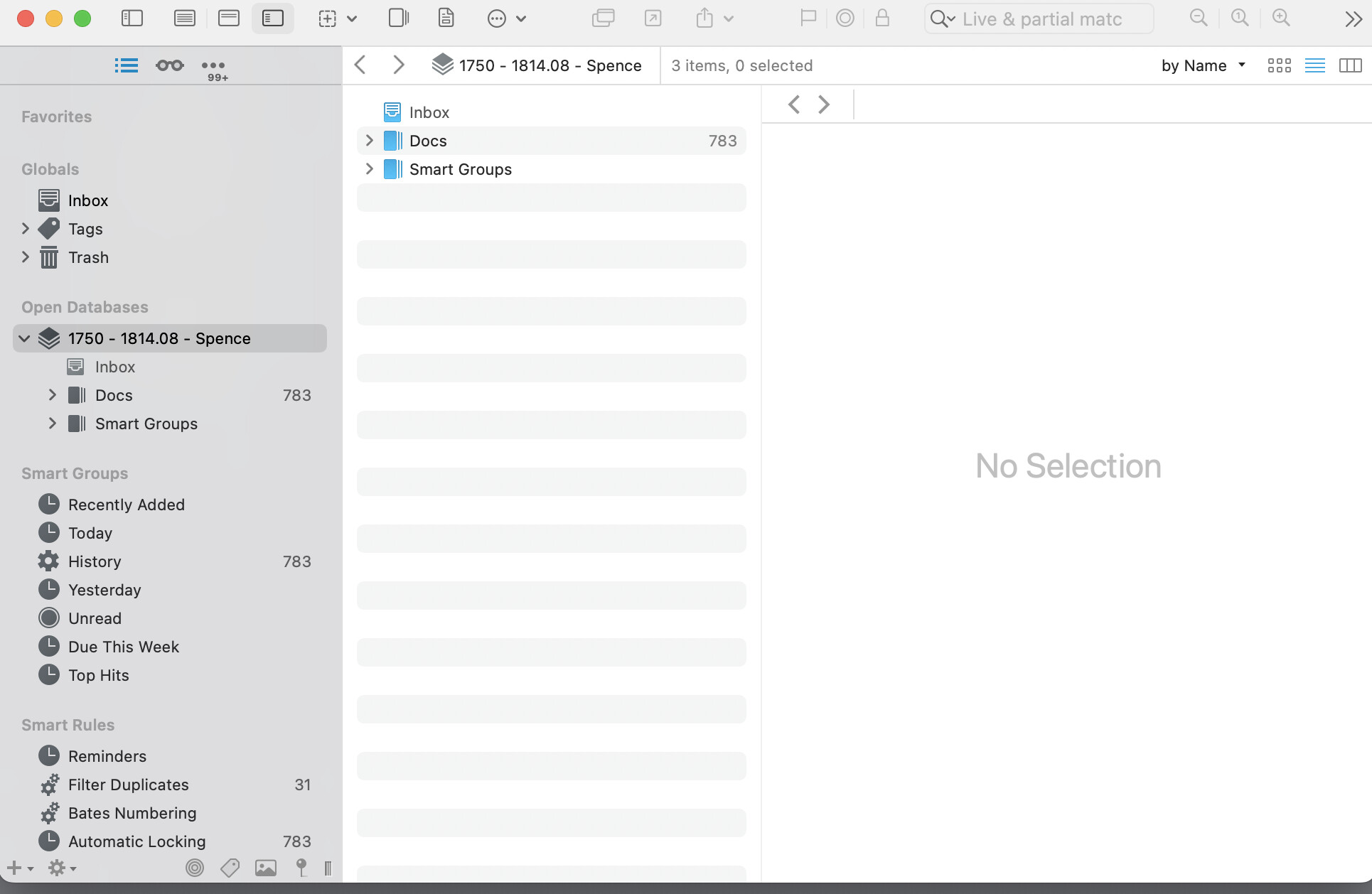Toggle the sidebar visibility button

[x=132, y=18]
